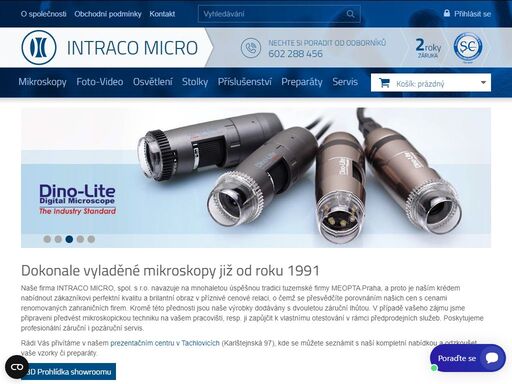This screenshot has width=512, height=384.
Task: Click the Dino-Lite microscope banner
Action: point(256,178)
